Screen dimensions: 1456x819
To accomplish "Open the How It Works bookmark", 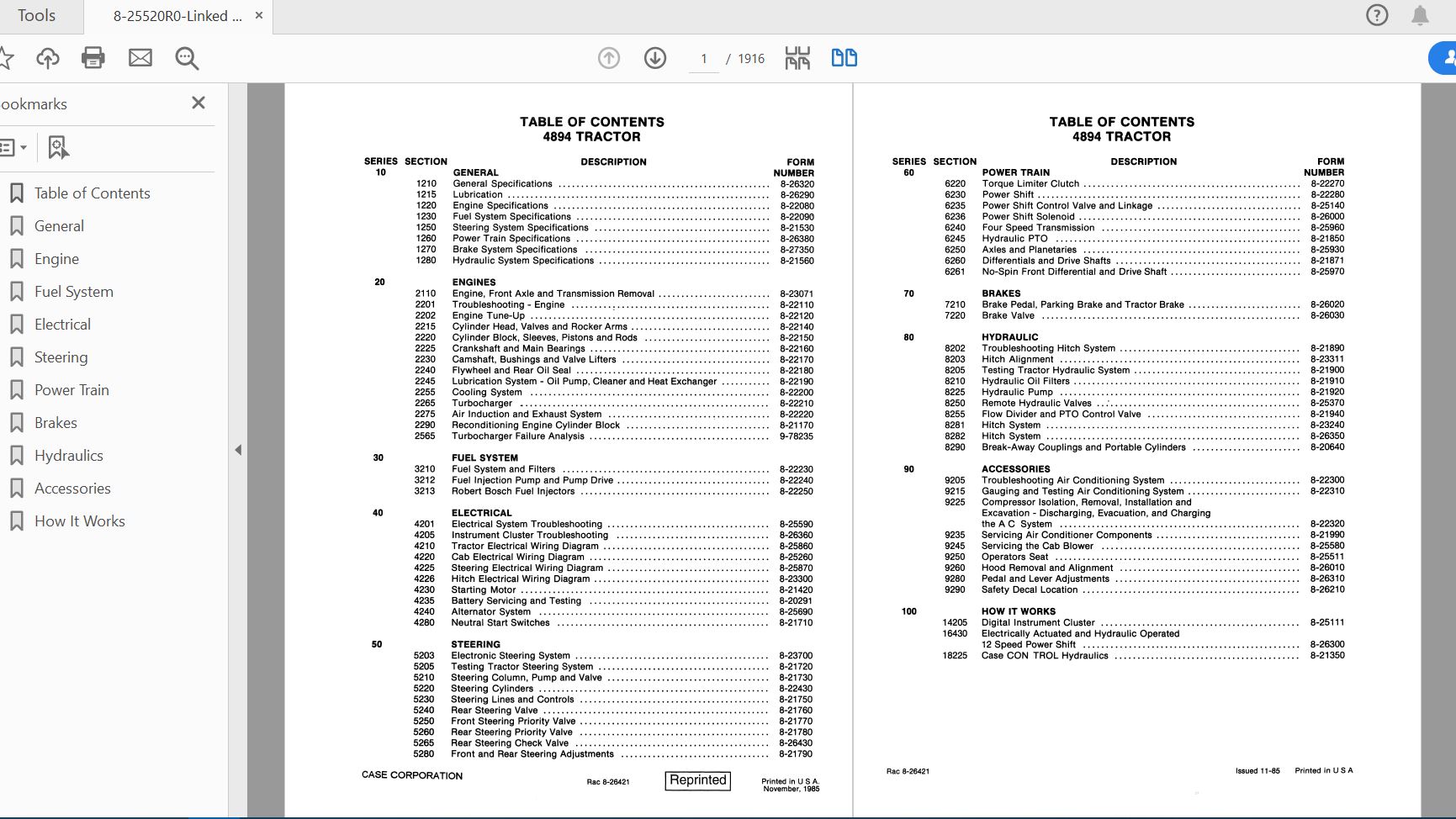I will [x=80, y=521].
